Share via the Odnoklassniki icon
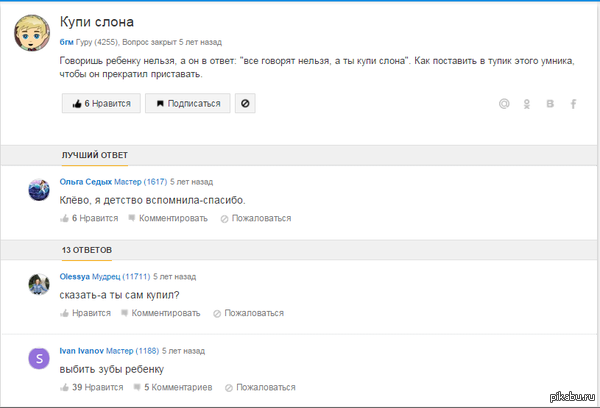The image size is (600, 408). point(527,104)
